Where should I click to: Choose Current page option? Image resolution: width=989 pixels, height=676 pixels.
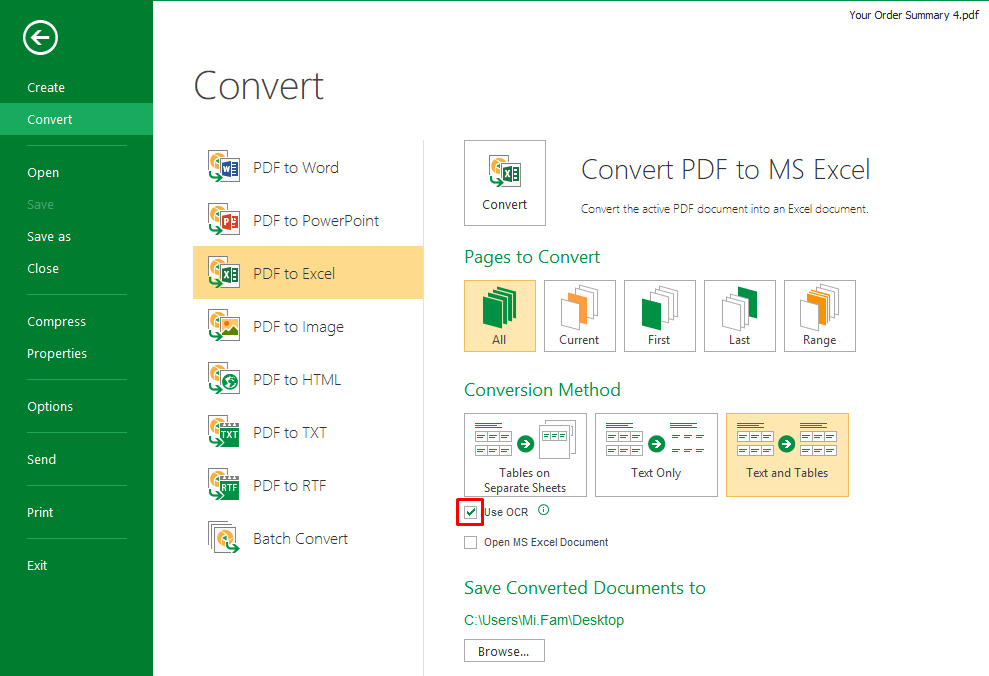580,316
